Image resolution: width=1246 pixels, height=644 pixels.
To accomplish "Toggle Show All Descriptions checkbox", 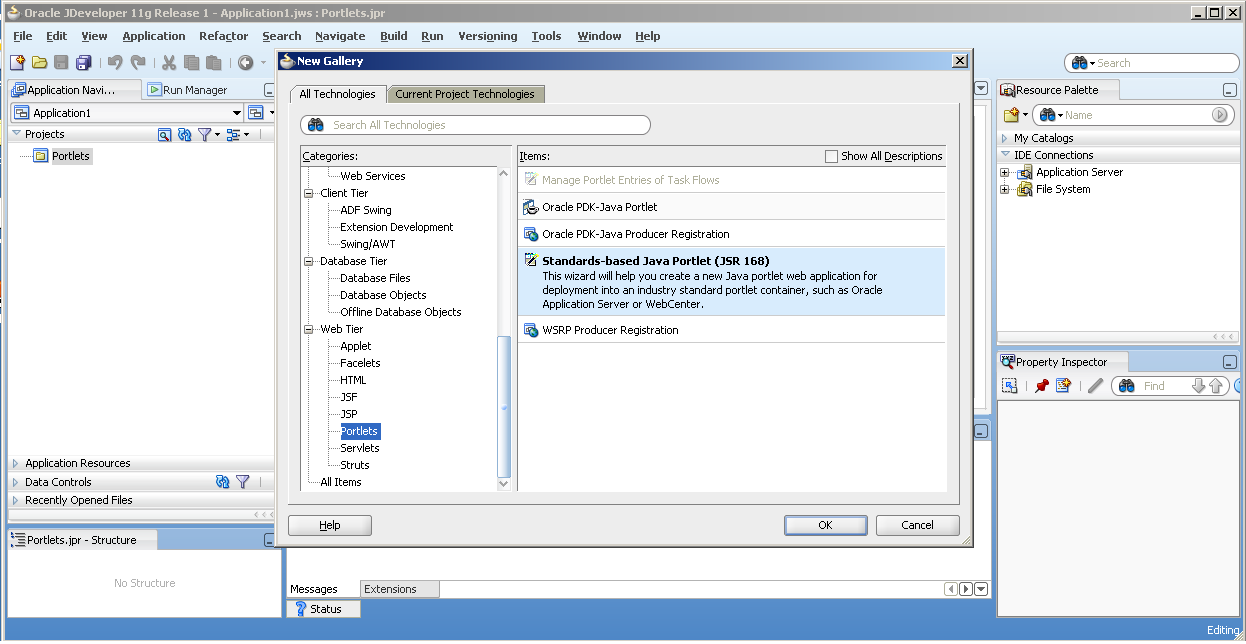I will tap(831, 156).
